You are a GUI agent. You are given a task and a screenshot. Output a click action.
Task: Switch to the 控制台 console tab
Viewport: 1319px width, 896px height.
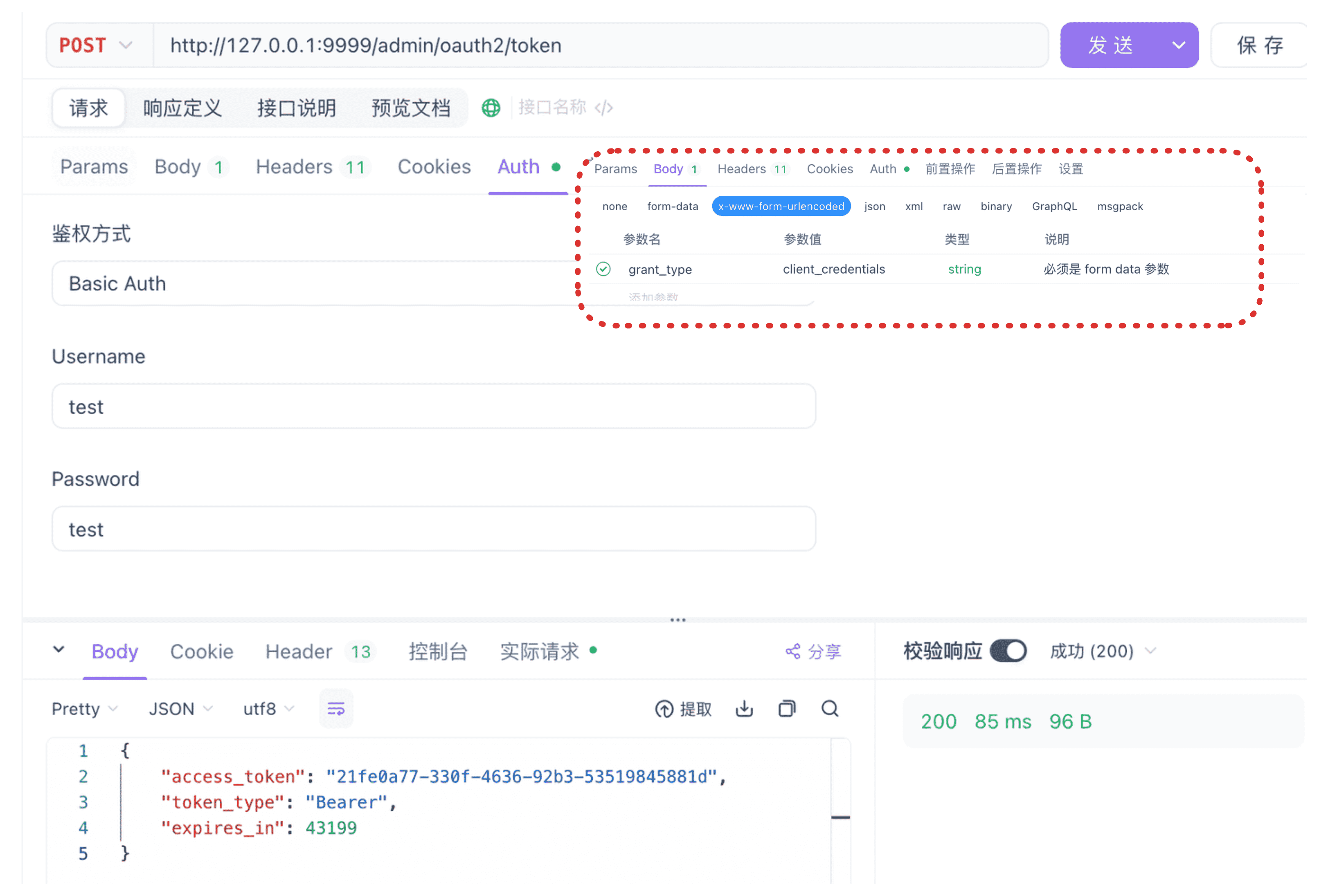[x=438, y=651]
